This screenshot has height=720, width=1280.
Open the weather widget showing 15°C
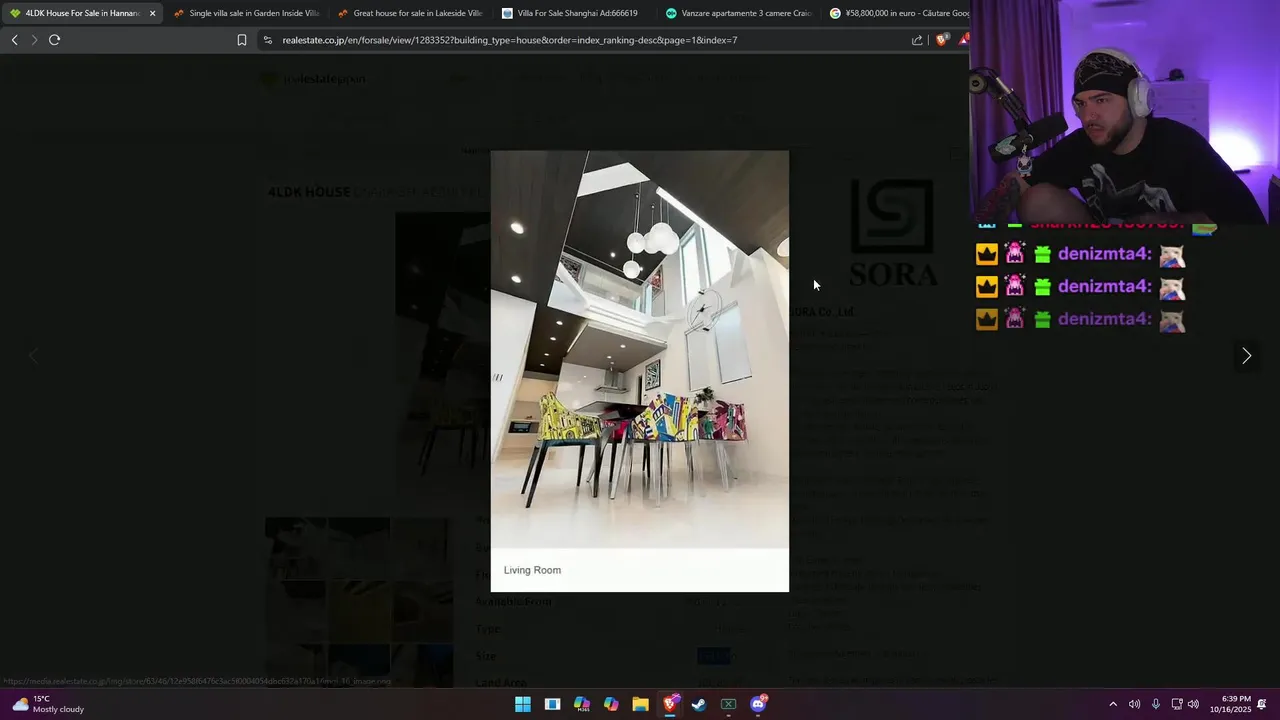pos(48,704)
